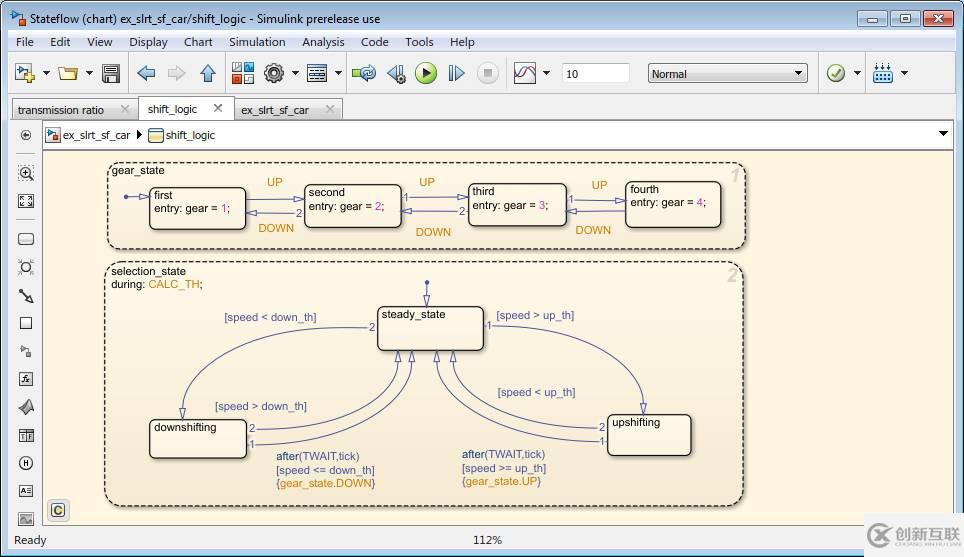Select the default transition tool
The image size is (964, 557).
pos(26,296)
